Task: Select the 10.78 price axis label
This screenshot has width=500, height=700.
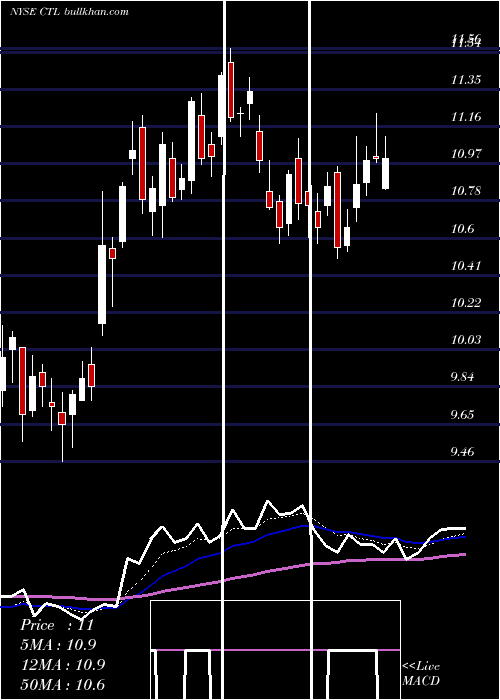Action: 466,192
